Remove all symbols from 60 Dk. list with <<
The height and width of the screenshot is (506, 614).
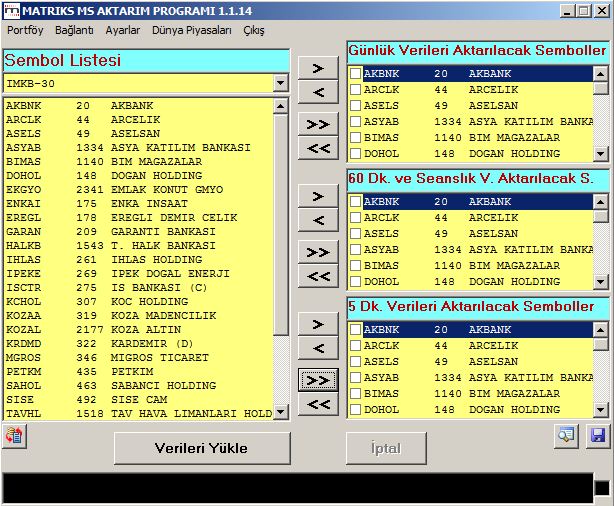tap(318, 276)
